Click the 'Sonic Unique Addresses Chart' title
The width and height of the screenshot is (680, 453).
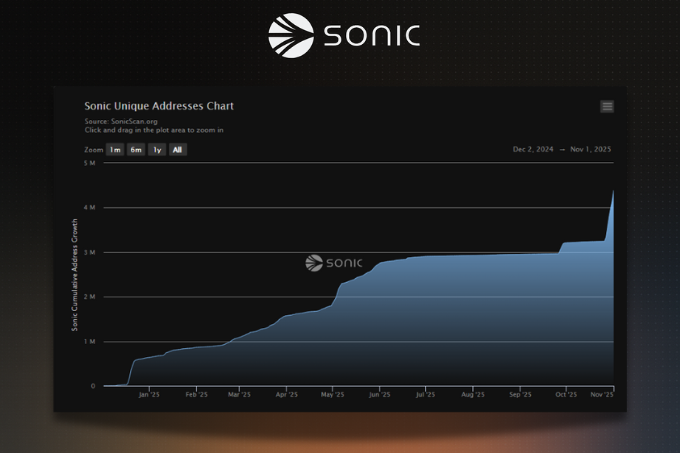click(x=159, y=106)
